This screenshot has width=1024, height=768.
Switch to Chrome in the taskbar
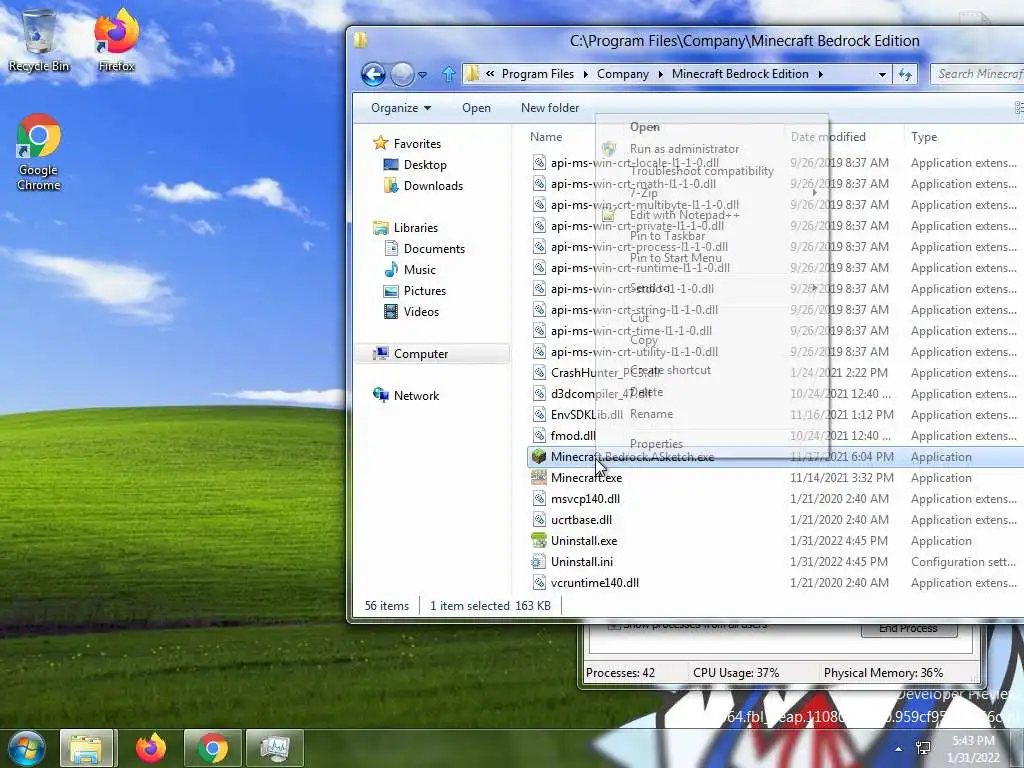(x=212, y=748)
